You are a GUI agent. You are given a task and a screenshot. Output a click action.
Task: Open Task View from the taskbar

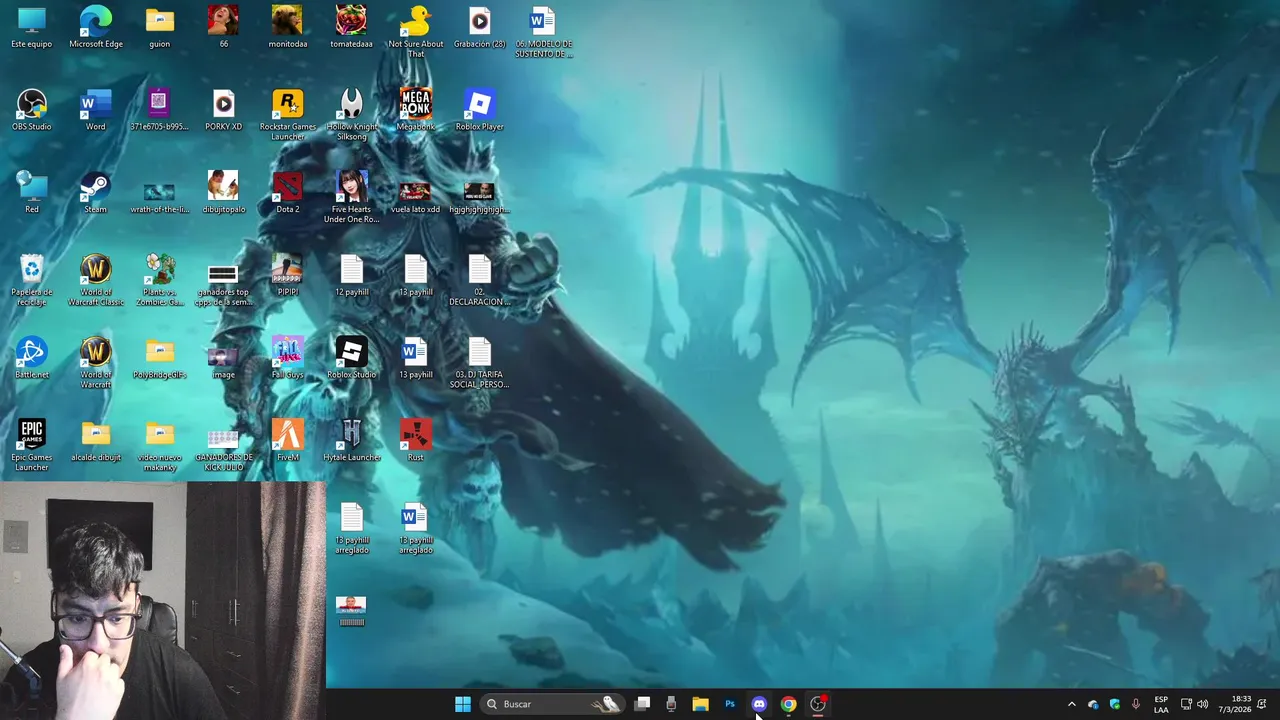coord(642,704)
